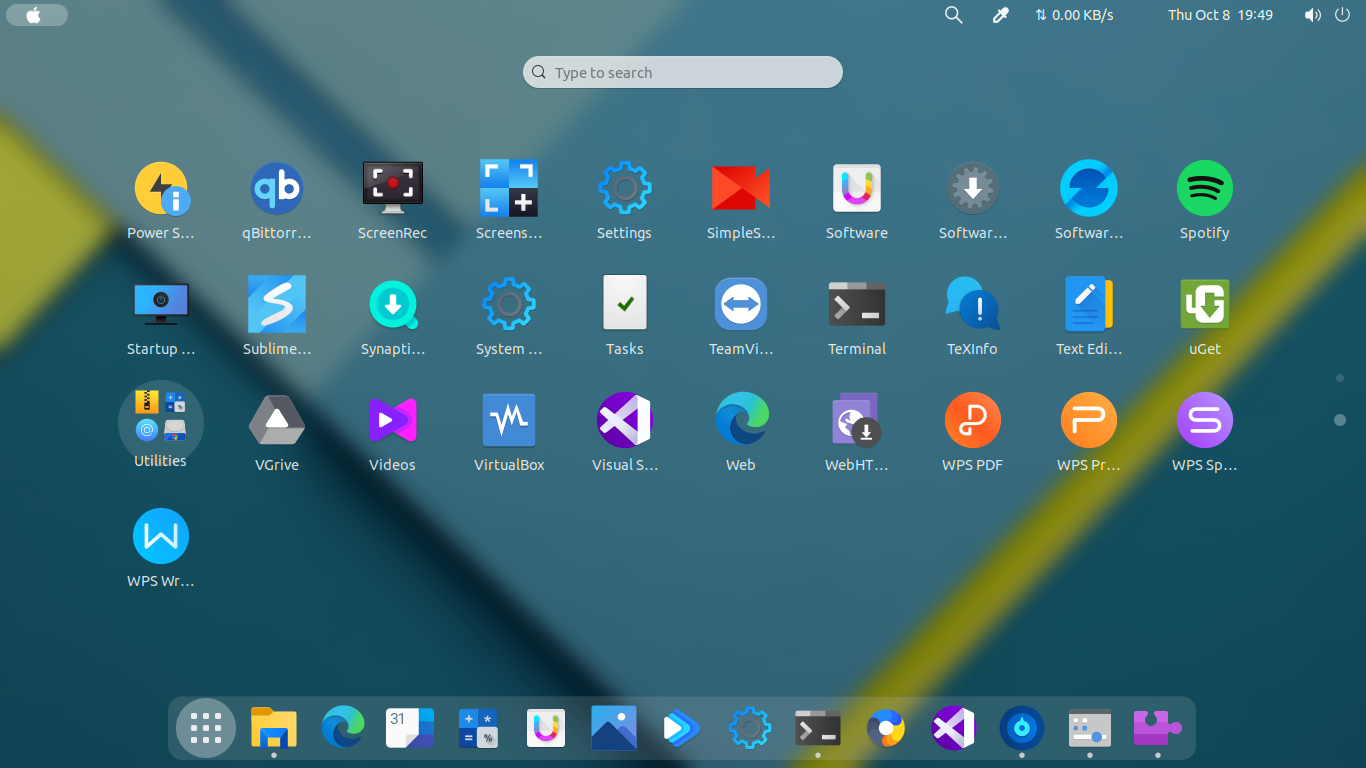
Task: Open the Image Viewer in the dock
Action: pos(614,728)
